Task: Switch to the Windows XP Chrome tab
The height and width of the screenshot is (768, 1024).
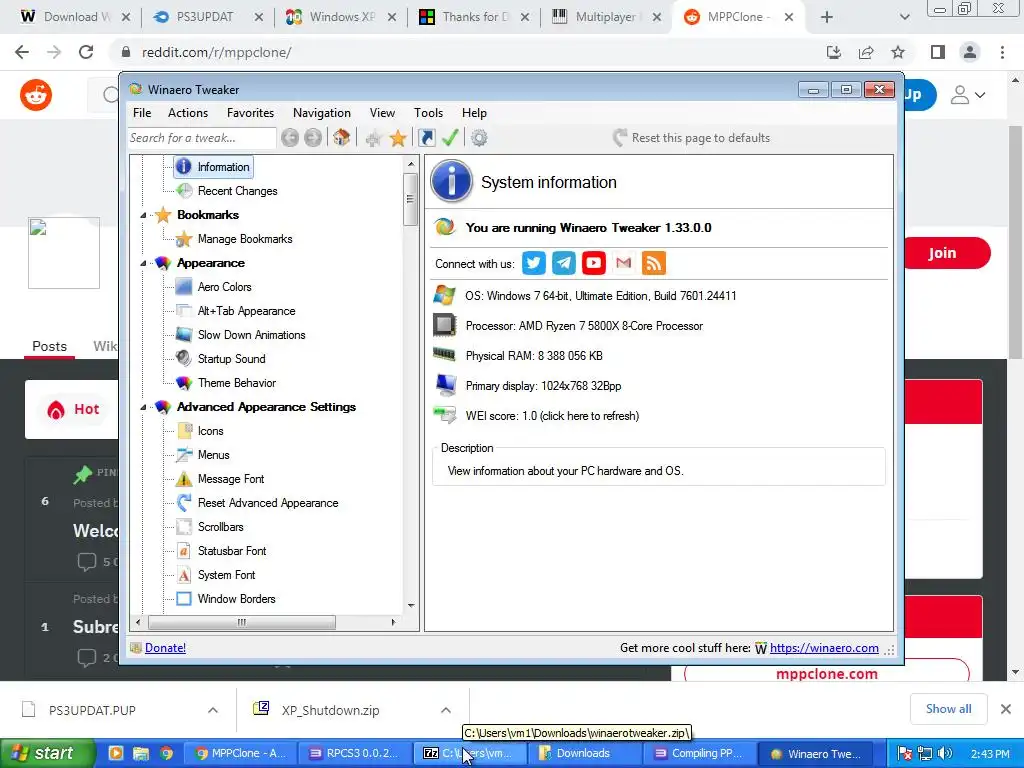Action: coord(342,17)
